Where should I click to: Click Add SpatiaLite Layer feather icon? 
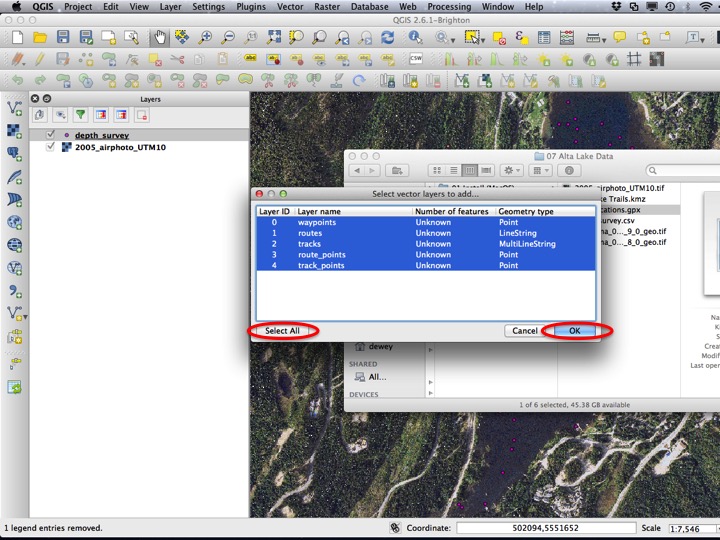[15, 177]
